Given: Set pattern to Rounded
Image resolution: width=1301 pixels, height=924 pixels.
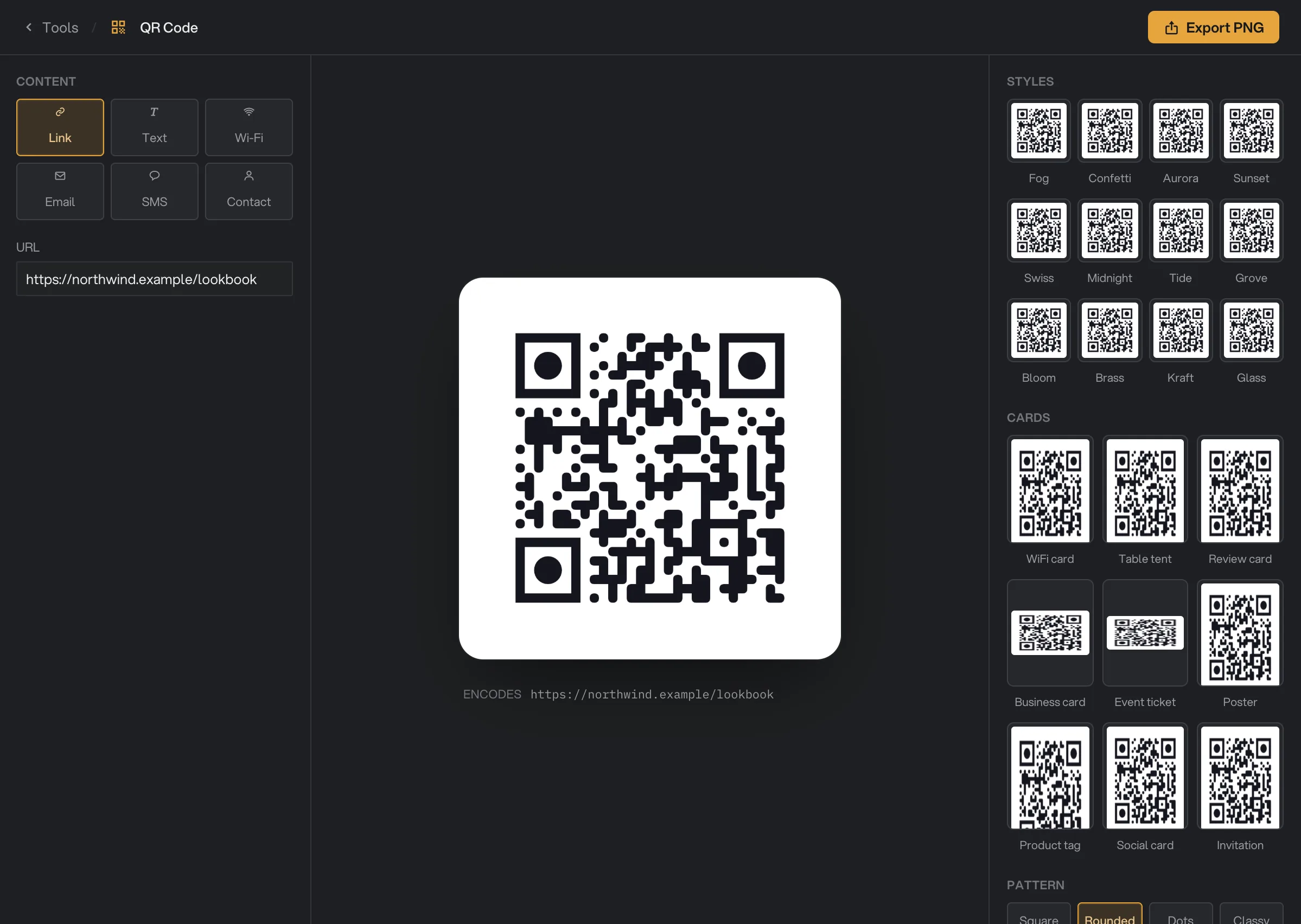Looking at the screenshot, I should (x=1109, y=914).
